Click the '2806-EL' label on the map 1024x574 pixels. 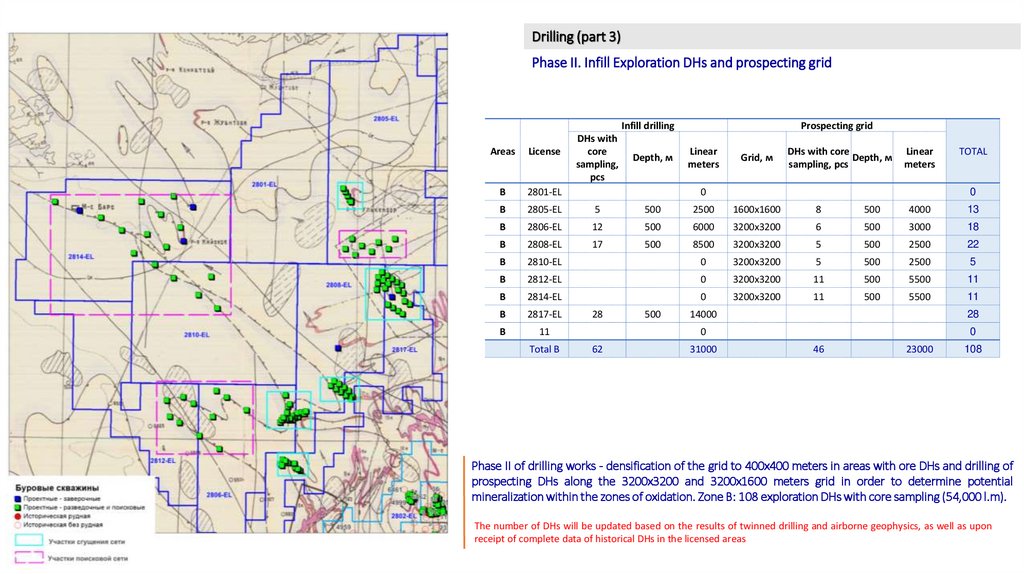[x=219, y=494]
